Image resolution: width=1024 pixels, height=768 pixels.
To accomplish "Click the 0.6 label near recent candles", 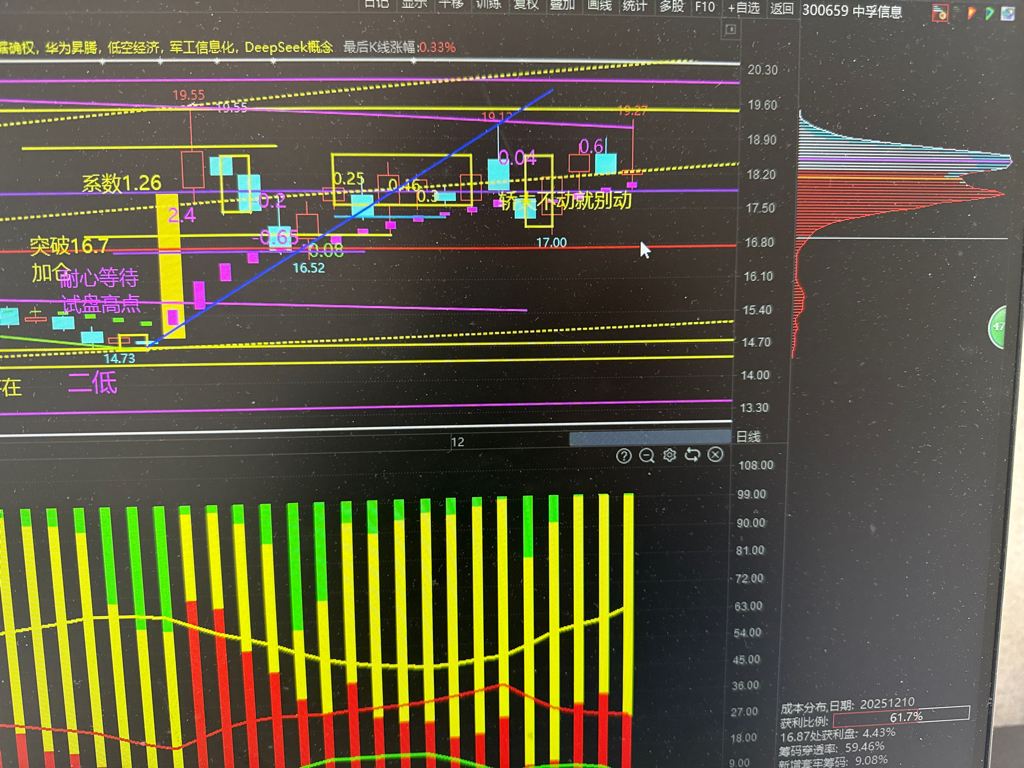I will pyautogui.click(x=591, y=146).
